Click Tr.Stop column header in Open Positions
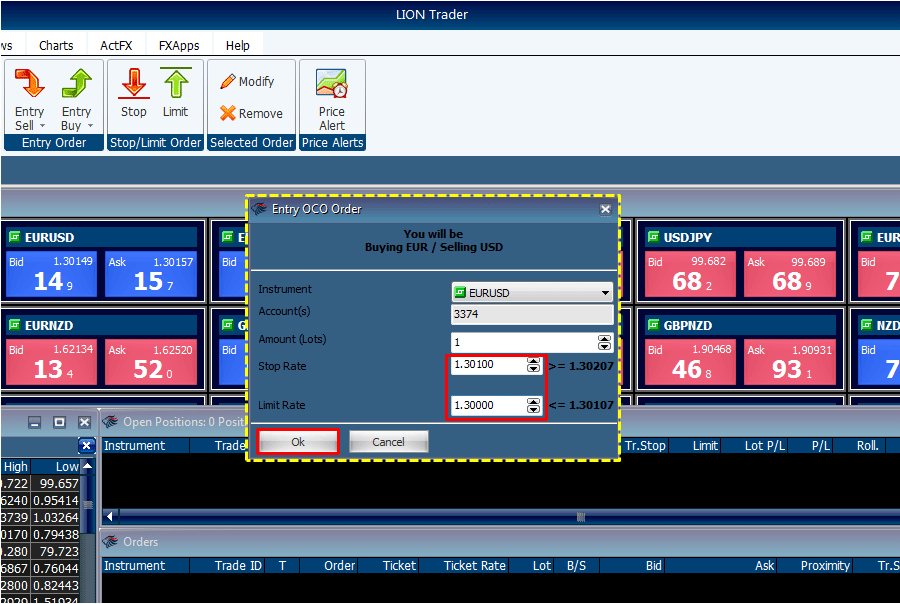The width and height of the screenshot is (900, 604). tap(645, 446)
